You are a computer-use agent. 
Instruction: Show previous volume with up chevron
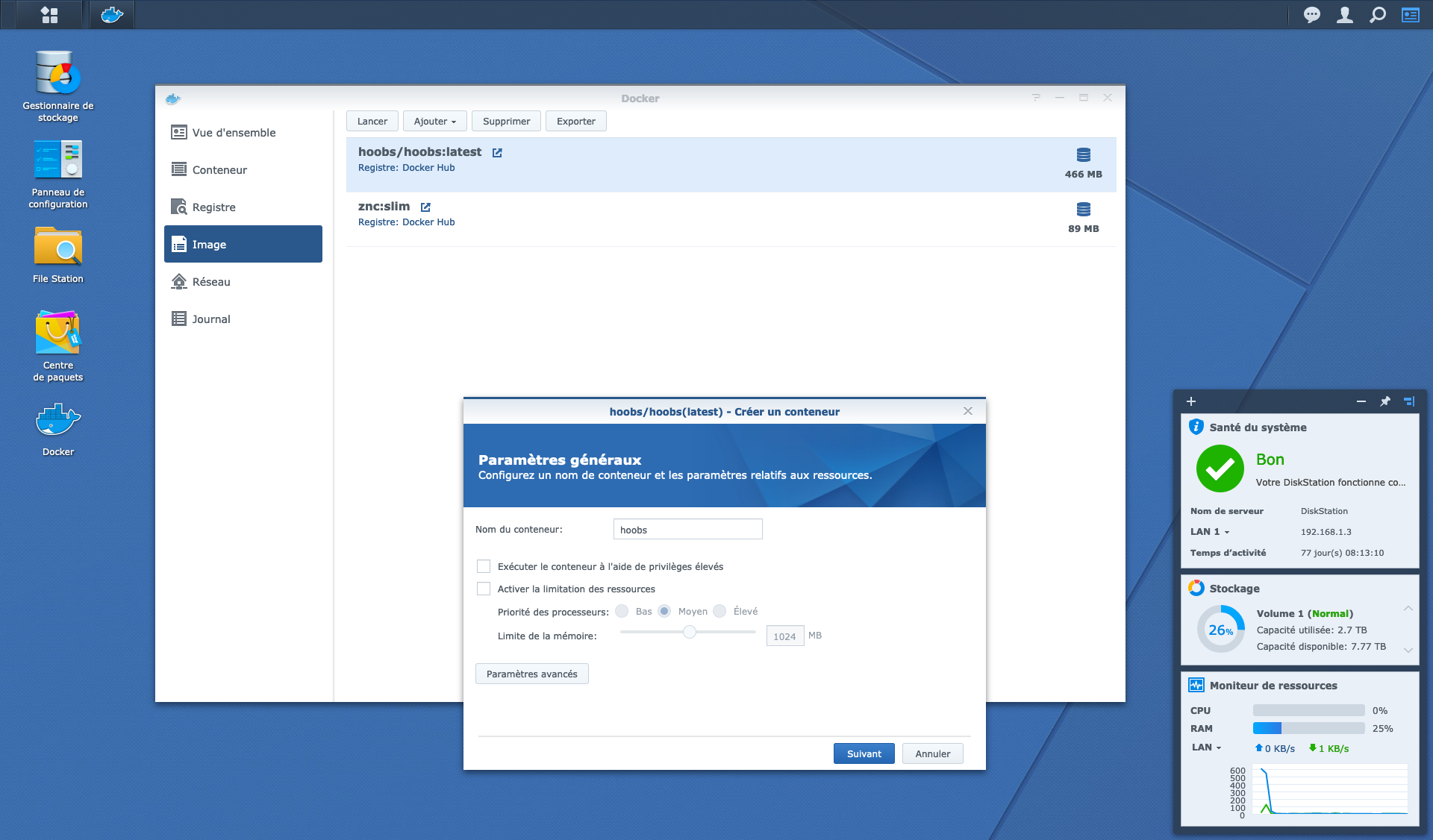[x=1408, y=609]
